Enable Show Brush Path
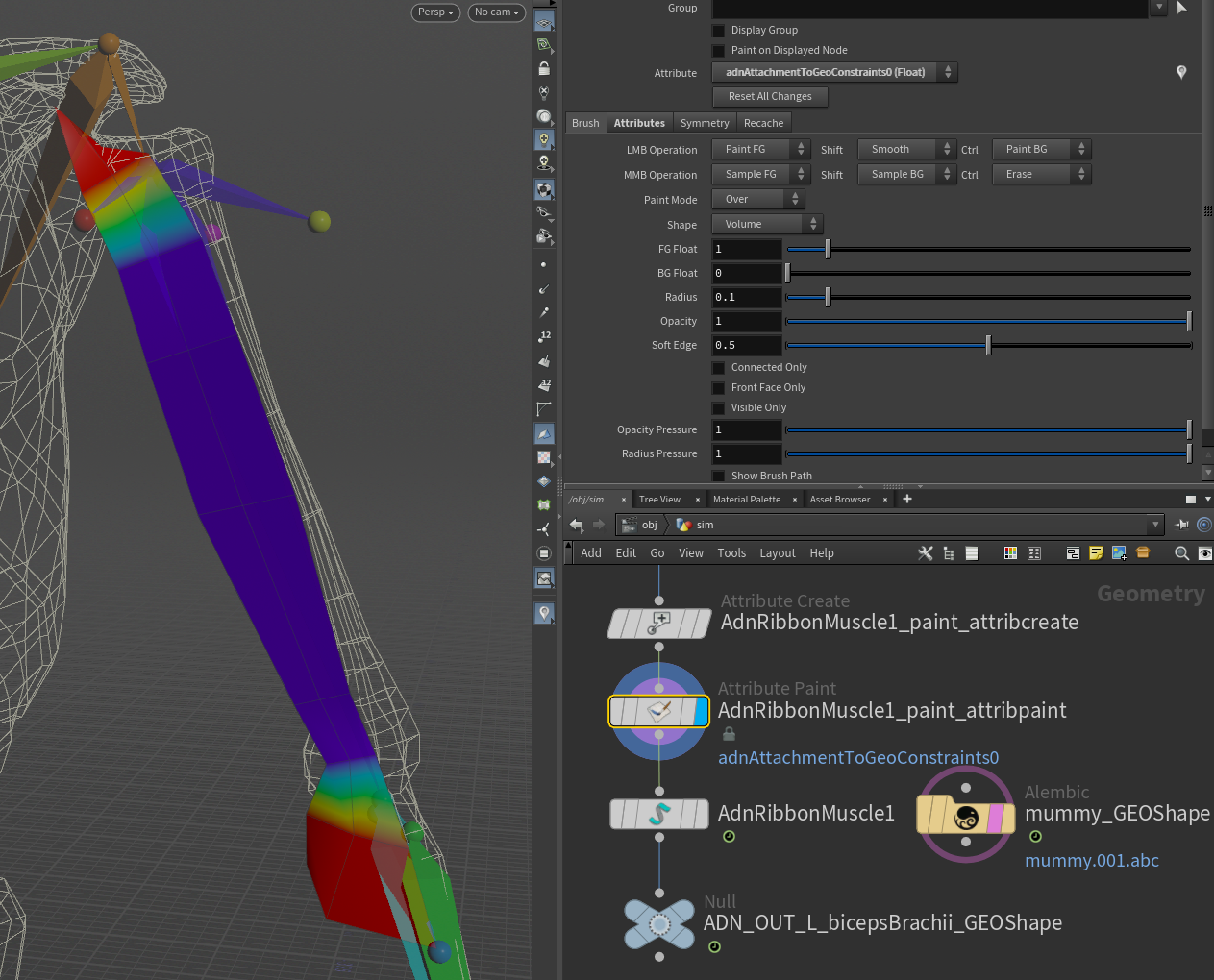1214x980 pixels. click(718, 476)
